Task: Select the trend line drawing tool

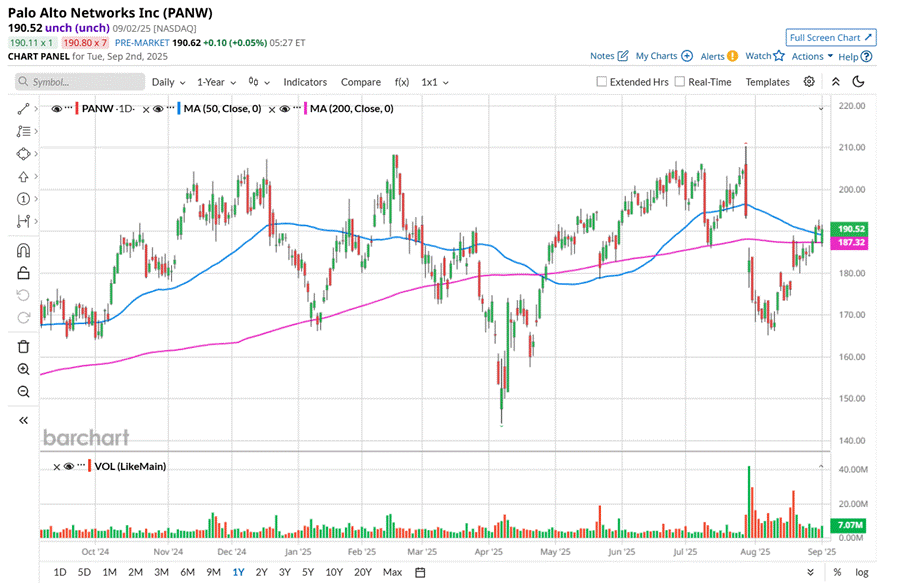Action: point(23,109)
